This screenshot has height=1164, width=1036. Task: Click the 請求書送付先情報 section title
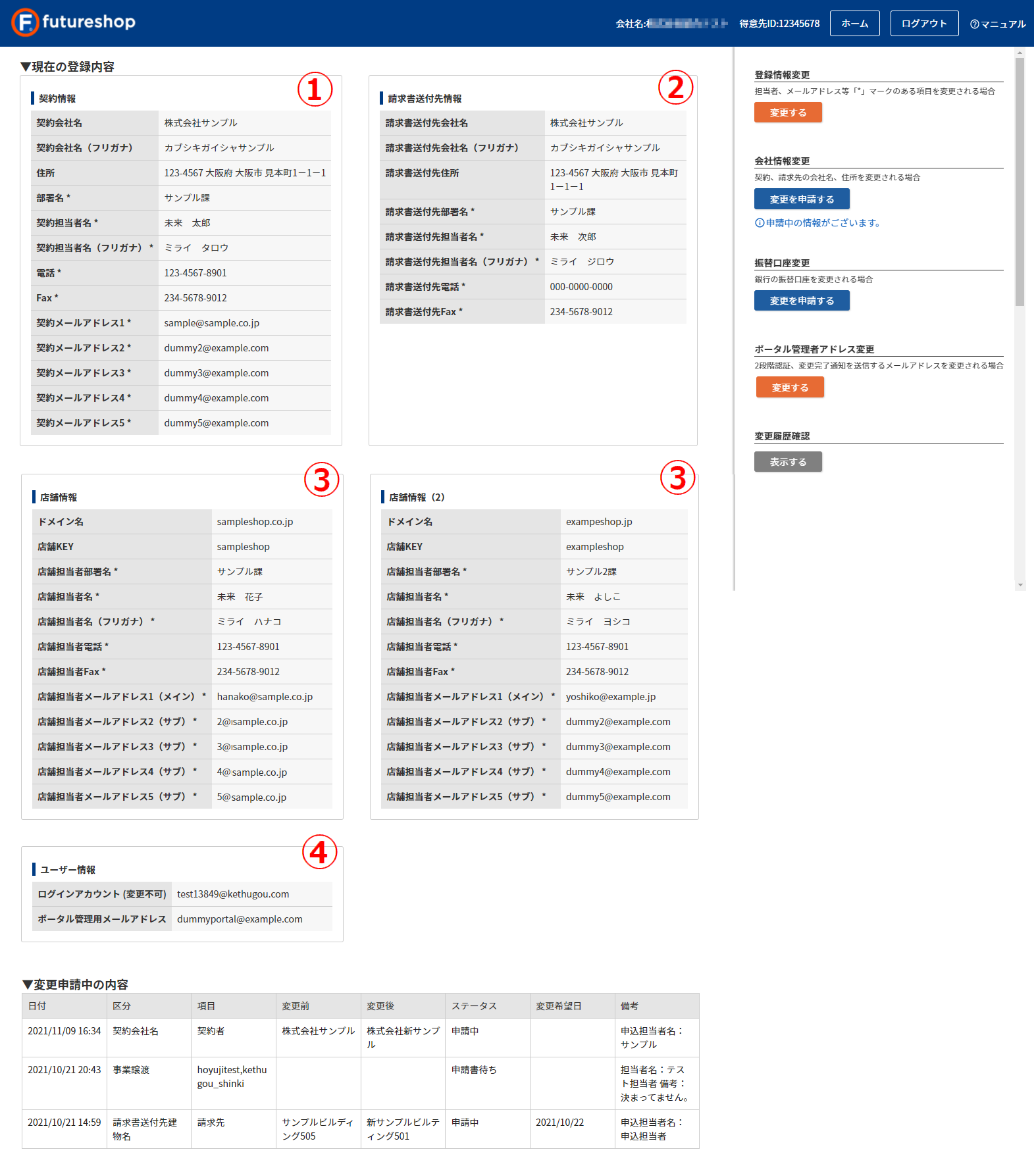425,98
